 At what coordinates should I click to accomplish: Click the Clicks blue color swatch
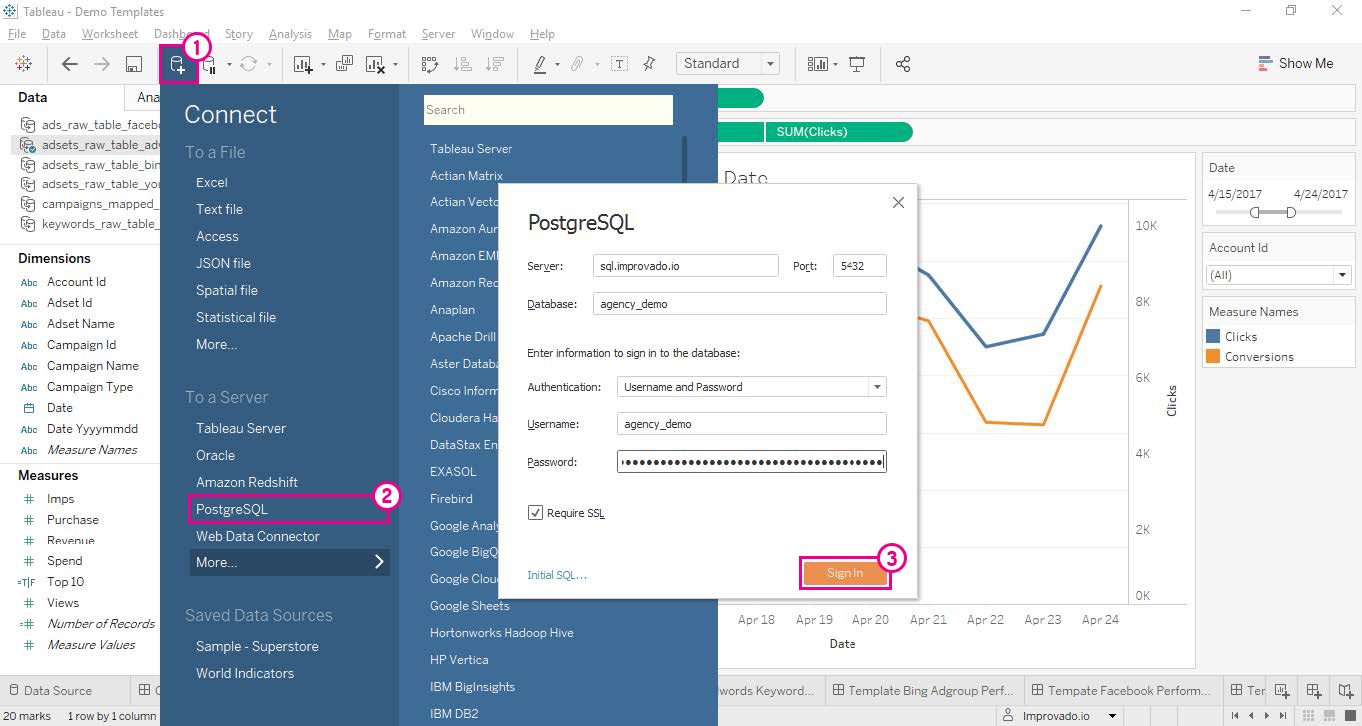[1213, 337]
